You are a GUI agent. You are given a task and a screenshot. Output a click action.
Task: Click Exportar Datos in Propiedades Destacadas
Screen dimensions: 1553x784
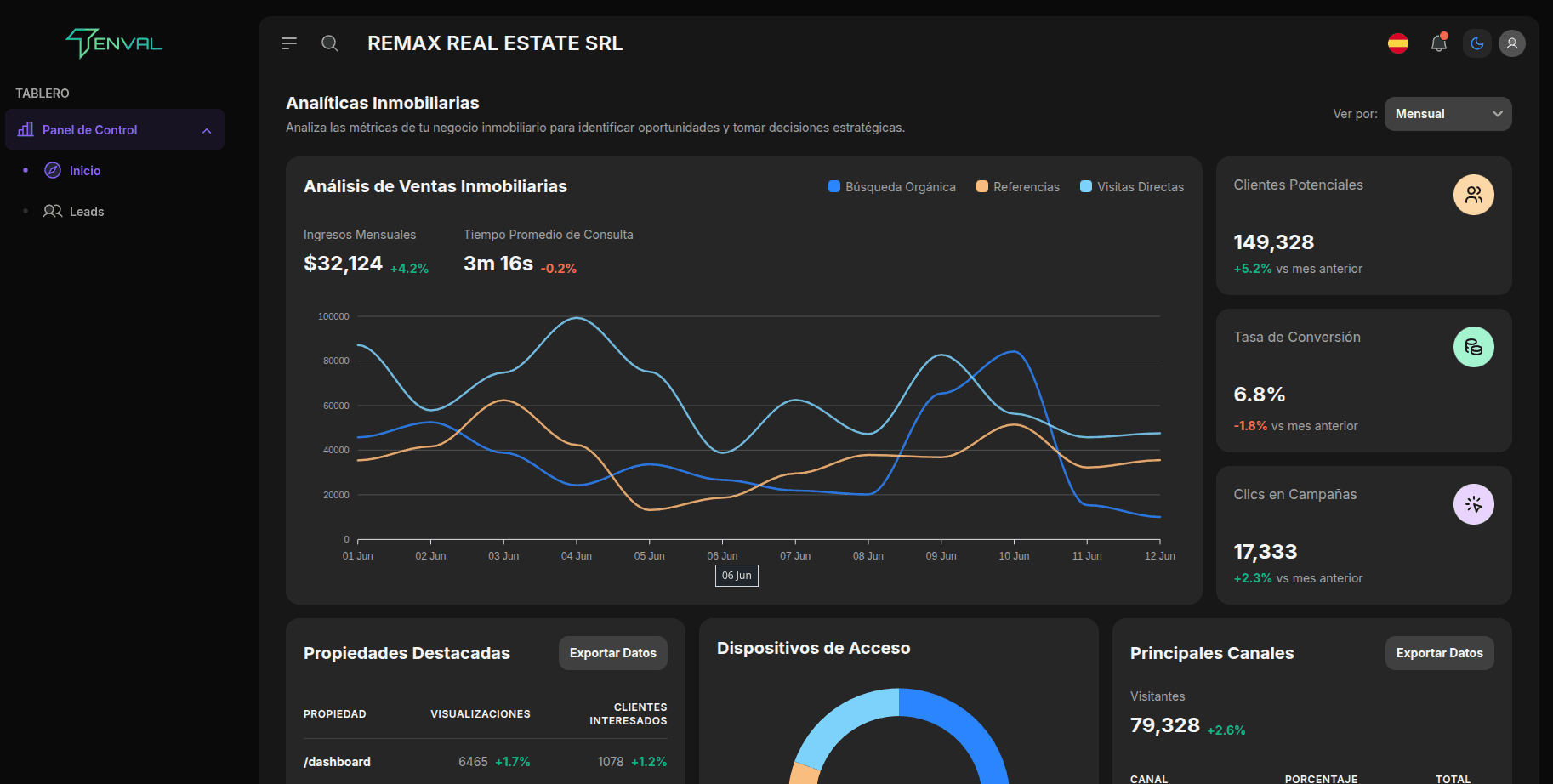[612, 652]
